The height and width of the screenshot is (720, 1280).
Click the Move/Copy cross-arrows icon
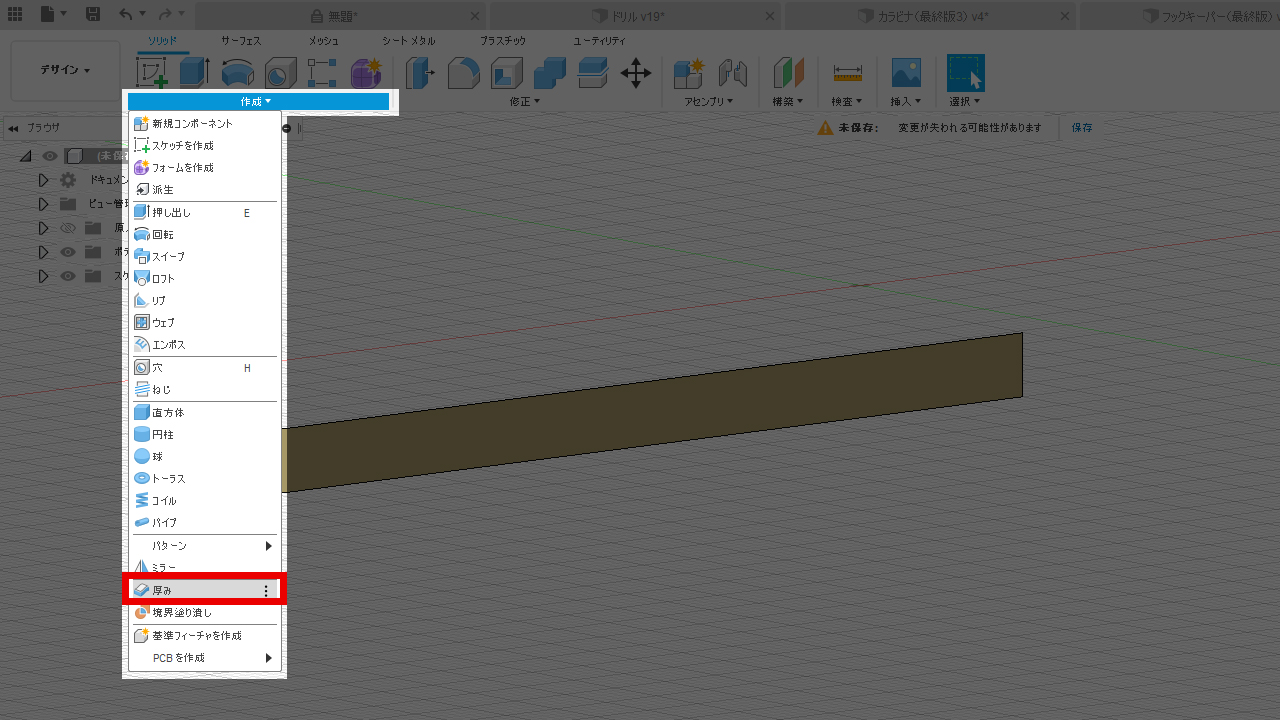click(x=636, y=73)
